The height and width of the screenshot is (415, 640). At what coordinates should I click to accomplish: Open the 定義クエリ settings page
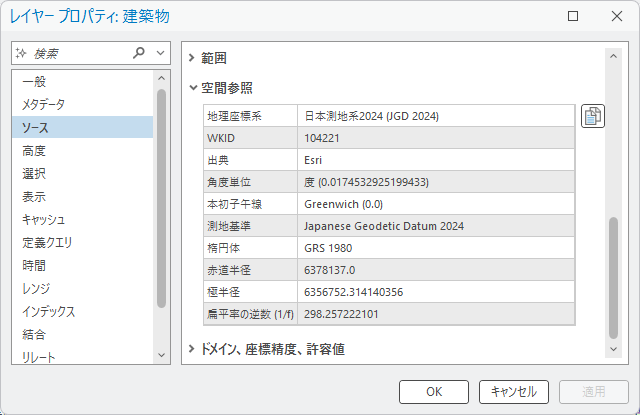click(47, 242)
